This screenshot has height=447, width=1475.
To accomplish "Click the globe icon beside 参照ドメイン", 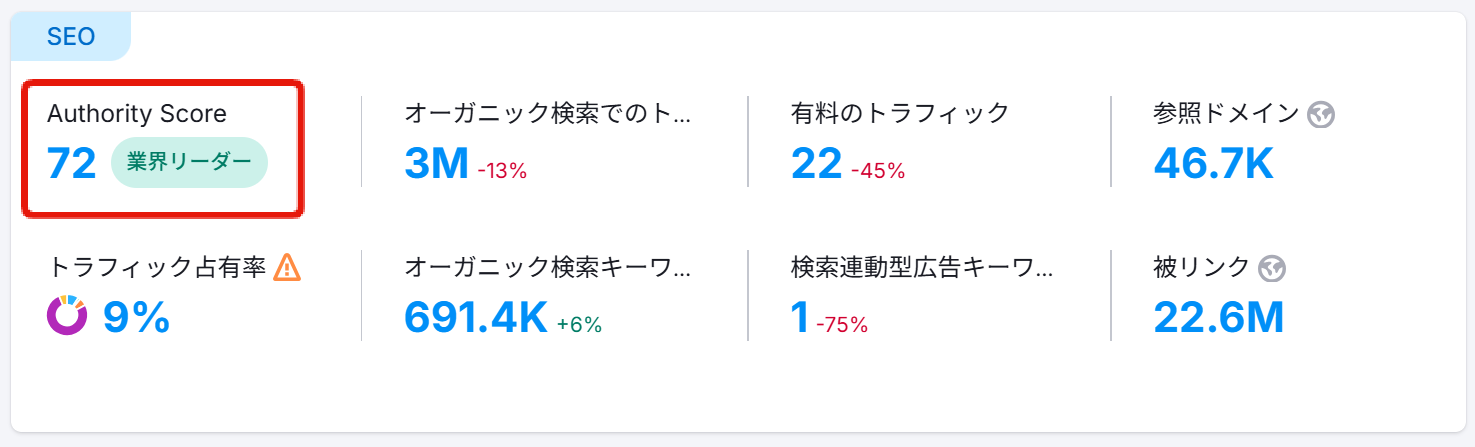I will tap(1321, 115).
